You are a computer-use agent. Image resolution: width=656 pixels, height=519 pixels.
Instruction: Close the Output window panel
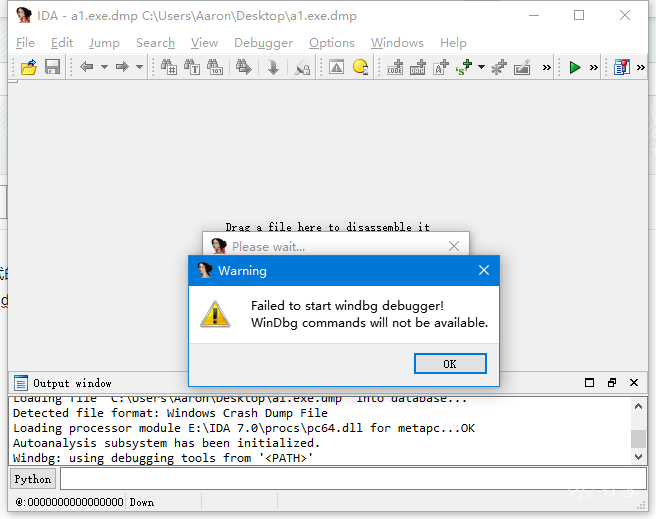[634, 383]
